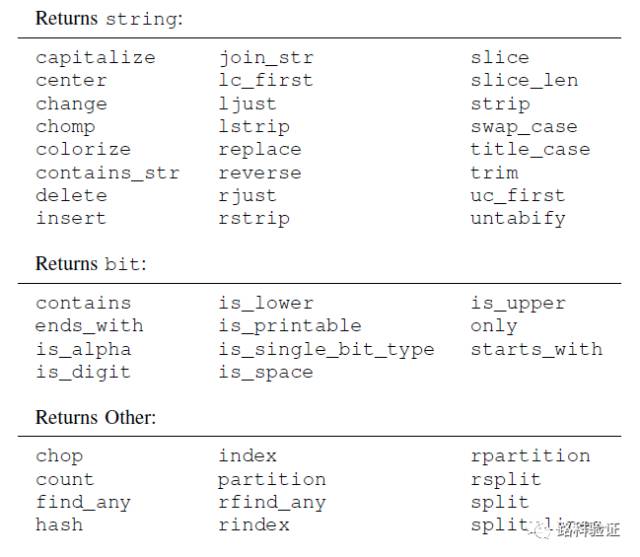Select contains_str in first column
This screenshot has width=640, height=557.
(108, 173)
